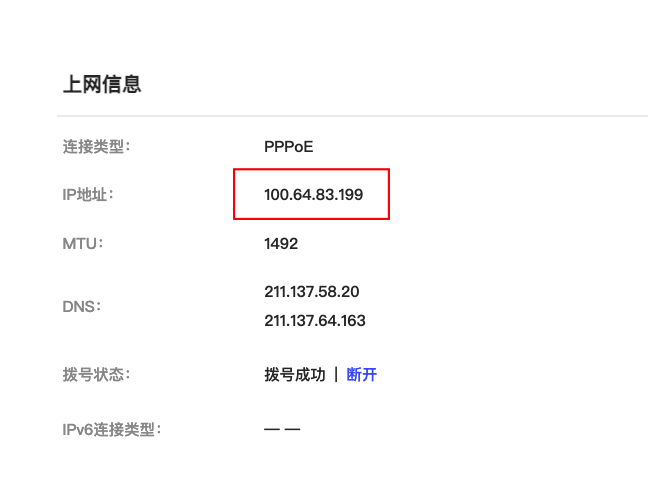
Task: Select the second DNS server 211.137.64.163
Action: click(315, 321)
